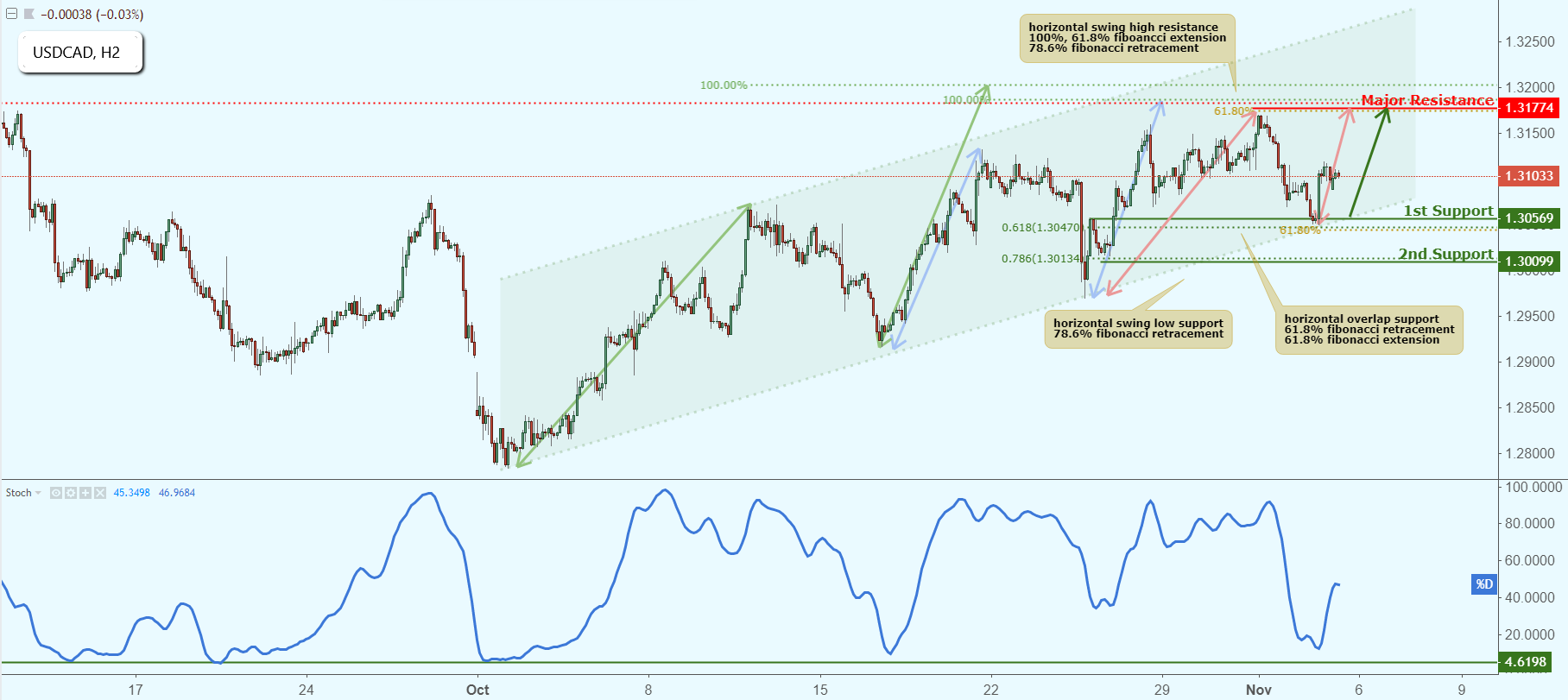
Task: Click the Stoch value 46.9684
Action: tap(177, 493)
